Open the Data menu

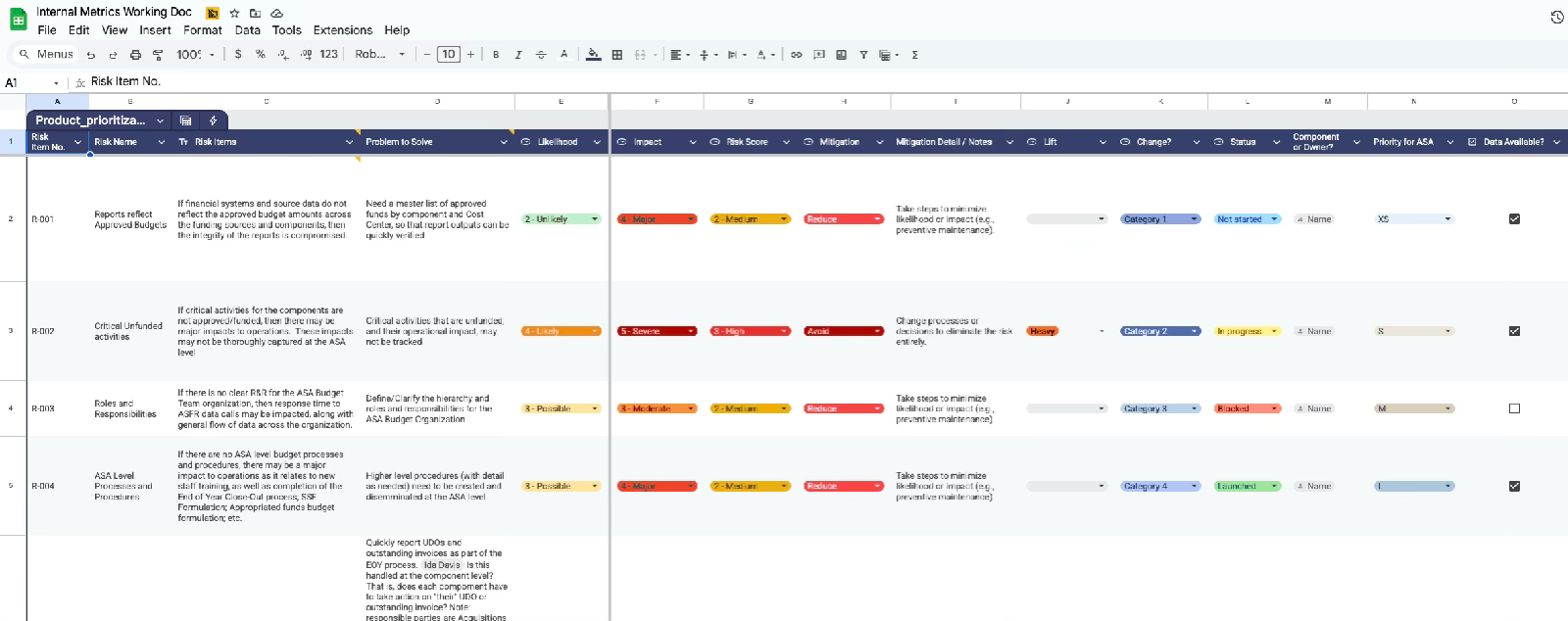point(248,30)
